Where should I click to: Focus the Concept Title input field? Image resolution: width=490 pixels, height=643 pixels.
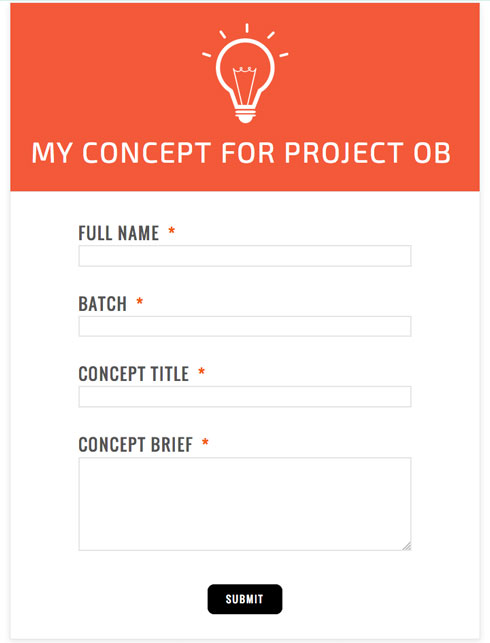click(245, 397)
